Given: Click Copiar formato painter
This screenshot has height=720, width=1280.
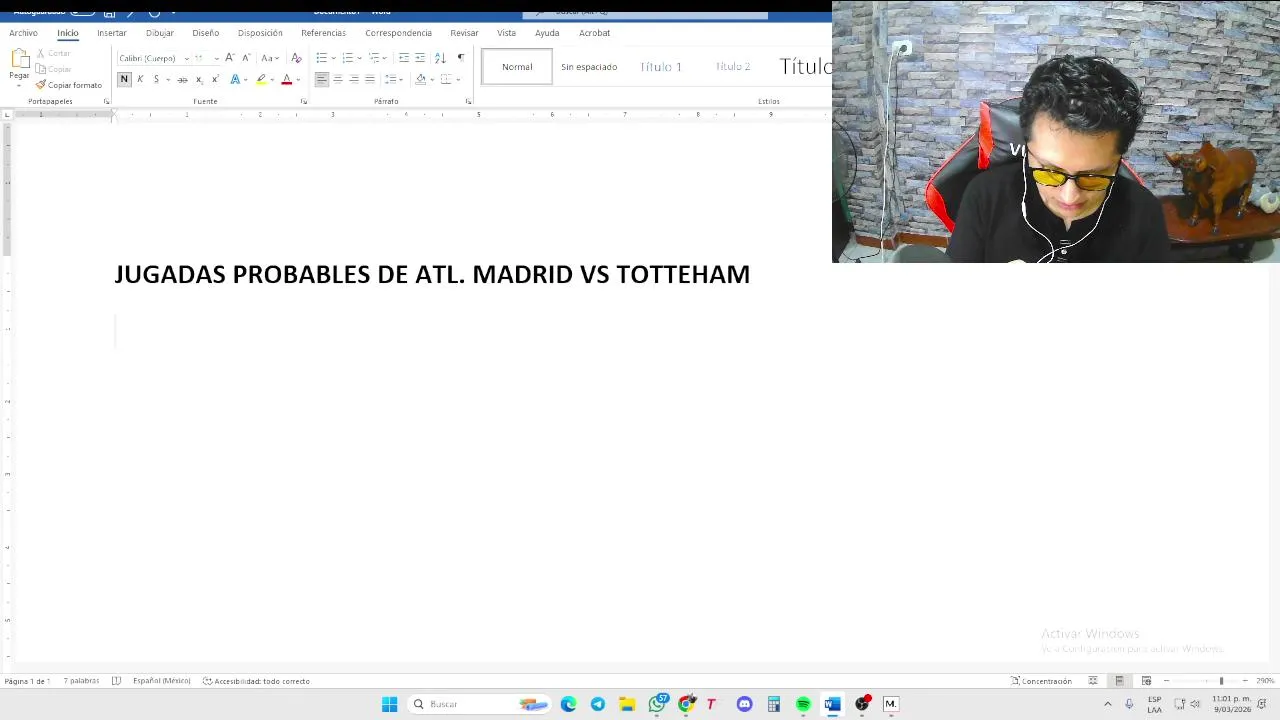Looking at the screenshot, I should (x=69, y=85).
